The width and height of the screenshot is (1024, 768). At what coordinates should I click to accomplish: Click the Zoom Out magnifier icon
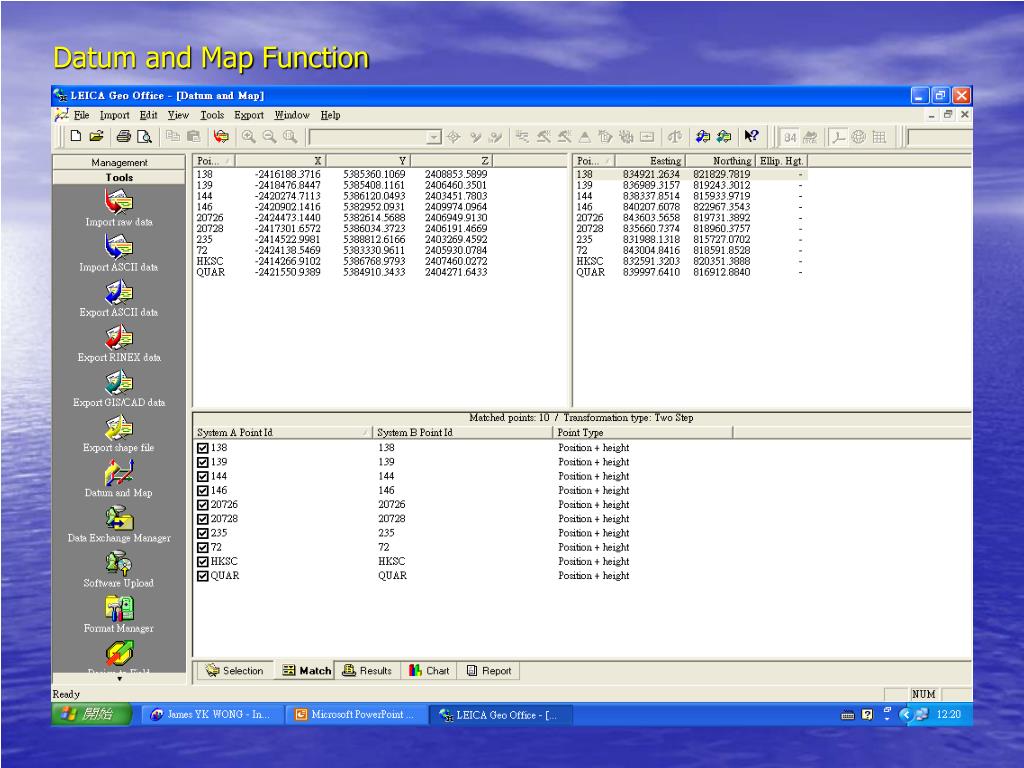[x=269, y=136]
